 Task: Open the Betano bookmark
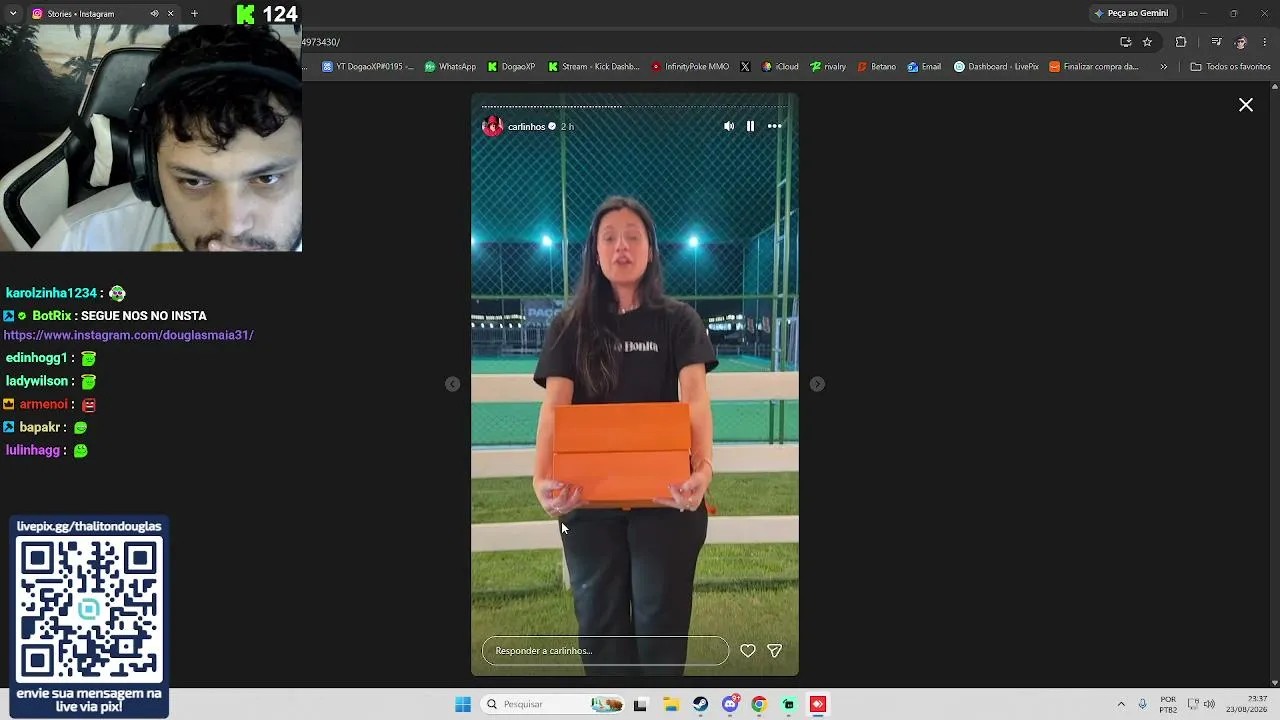(877, 67)
